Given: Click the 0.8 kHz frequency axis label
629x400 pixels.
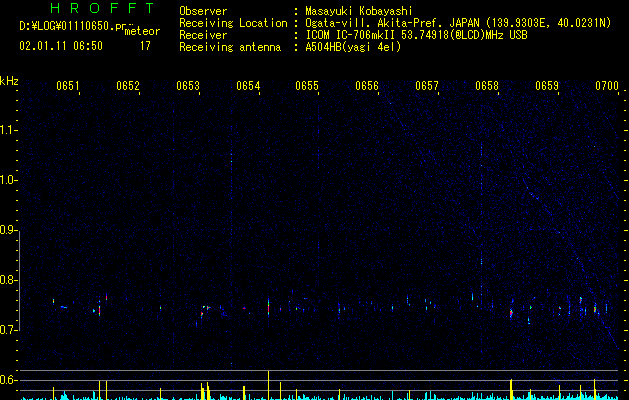Looking at the screenshot, I should [x=7, y=280].
